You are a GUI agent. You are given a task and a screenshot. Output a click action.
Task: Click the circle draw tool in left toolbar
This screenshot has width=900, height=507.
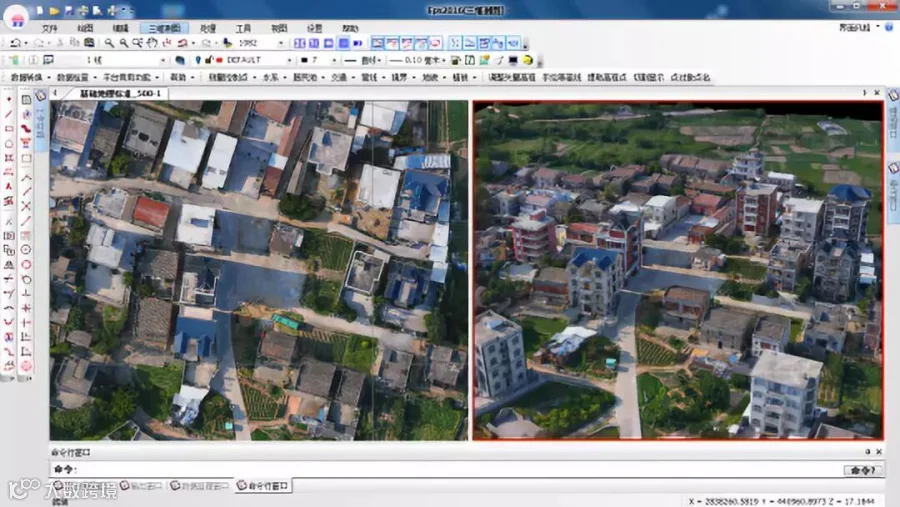click(x=9, y=143)
